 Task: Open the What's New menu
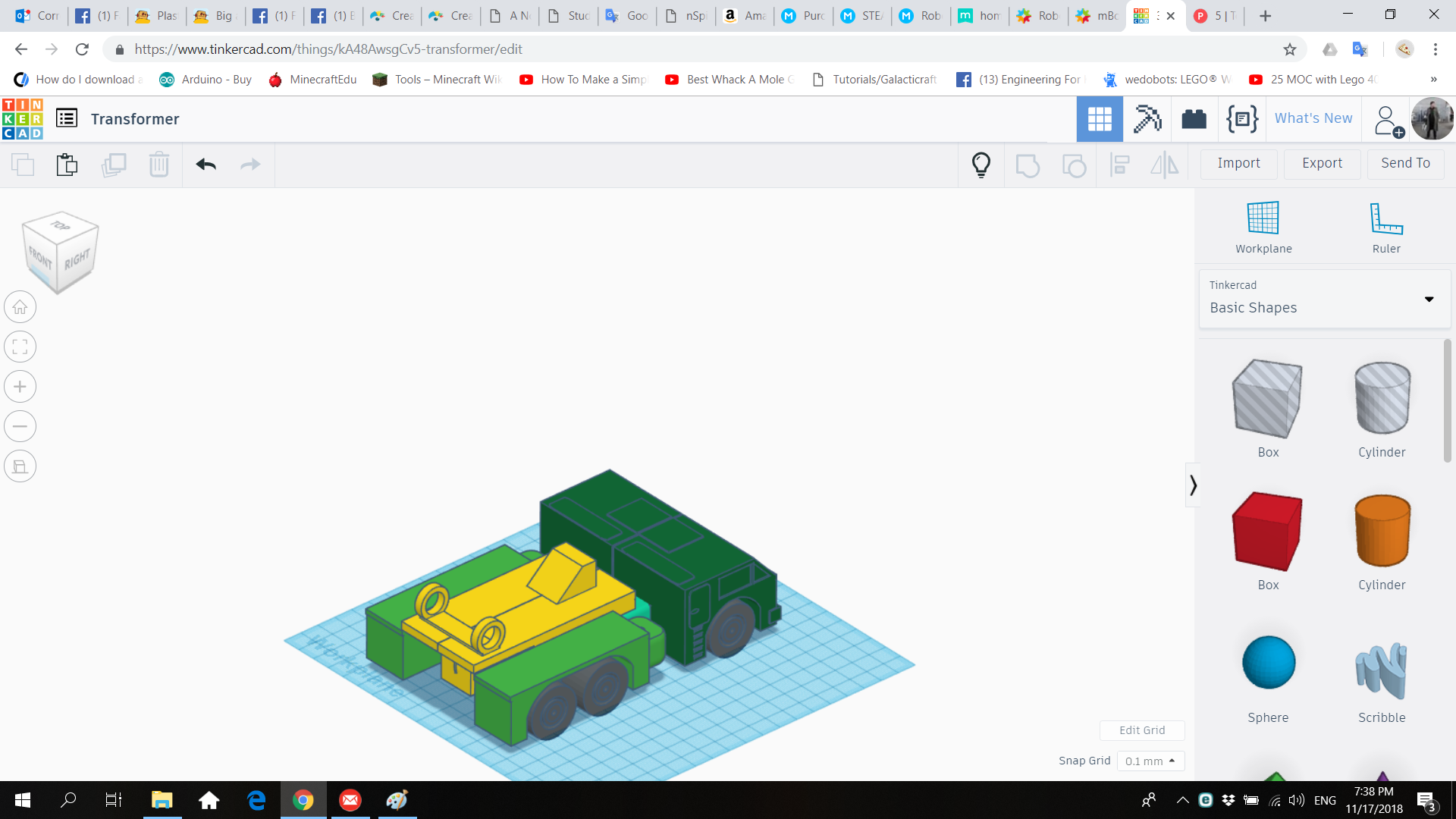[1313, 118]
